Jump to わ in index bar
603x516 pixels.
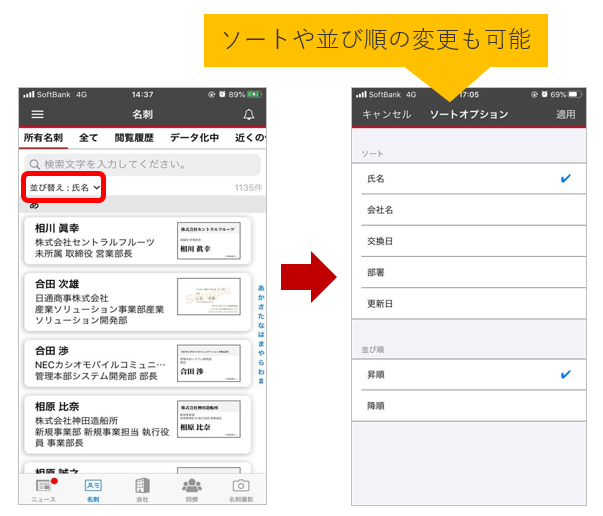pyautogui.click(x=261, y=371)
